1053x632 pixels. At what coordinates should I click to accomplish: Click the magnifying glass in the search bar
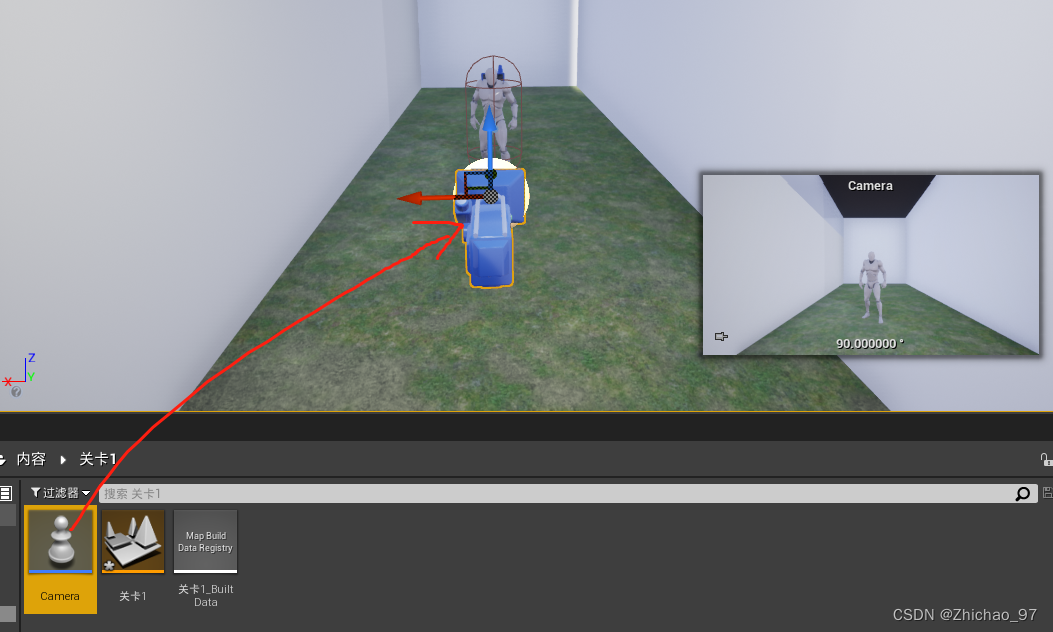pos(1022,493)
